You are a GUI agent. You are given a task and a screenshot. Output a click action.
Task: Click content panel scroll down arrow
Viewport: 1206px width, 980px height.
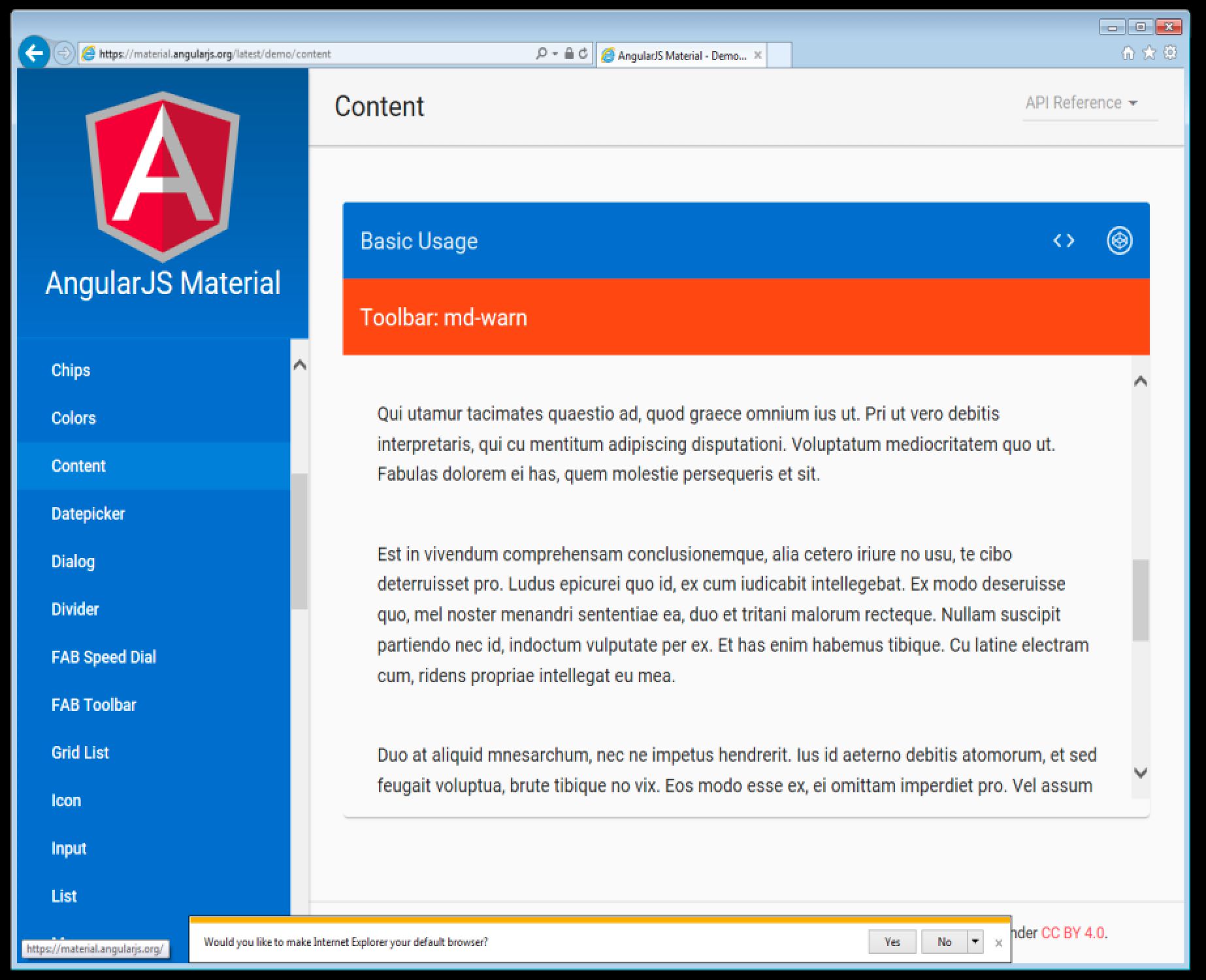(1141, 773)
